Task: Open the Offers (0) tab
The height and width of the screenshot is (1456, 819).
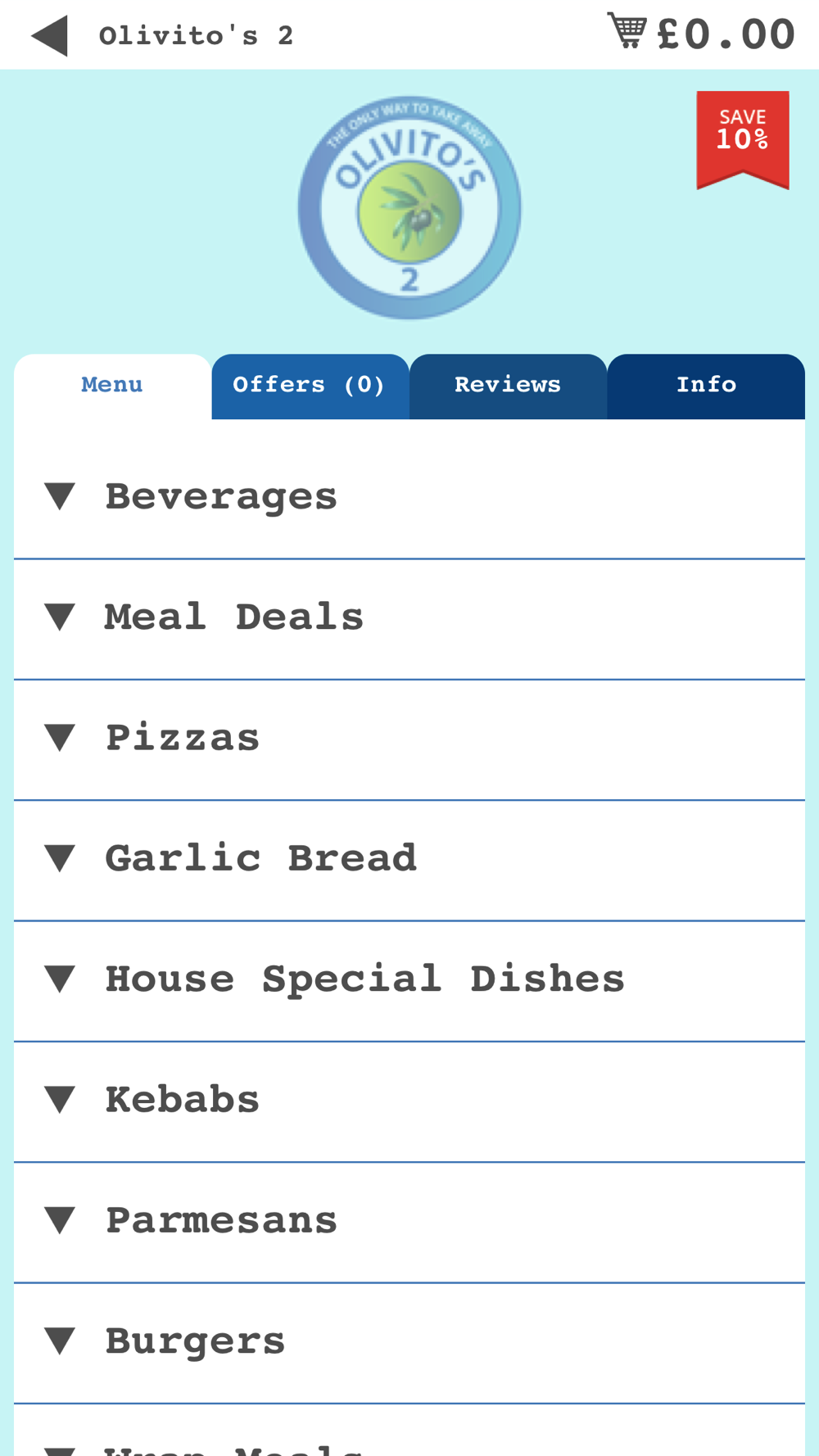Action: click(x=310, y=386)
